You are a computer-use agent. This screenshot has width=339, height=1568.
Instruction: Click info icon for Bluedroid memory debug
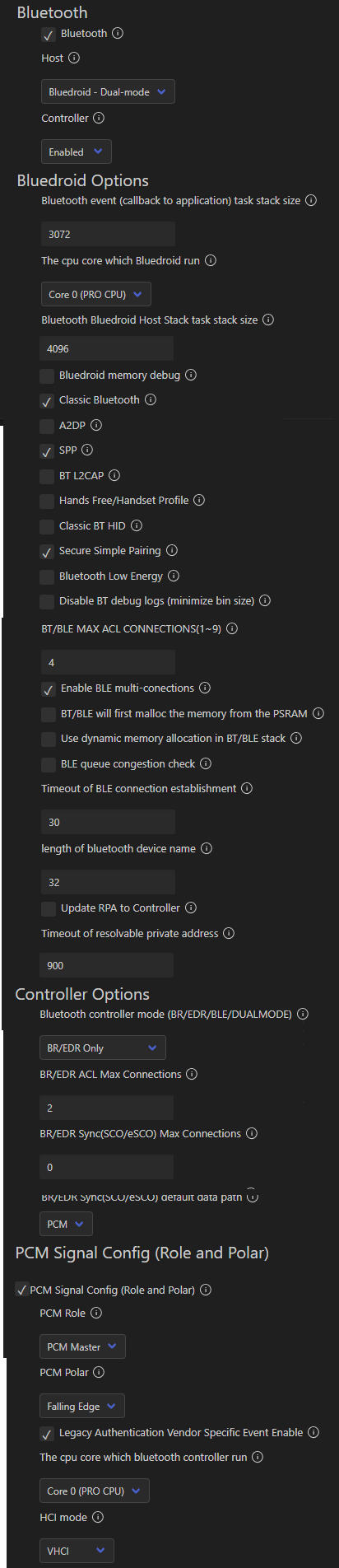pos(191,376)
